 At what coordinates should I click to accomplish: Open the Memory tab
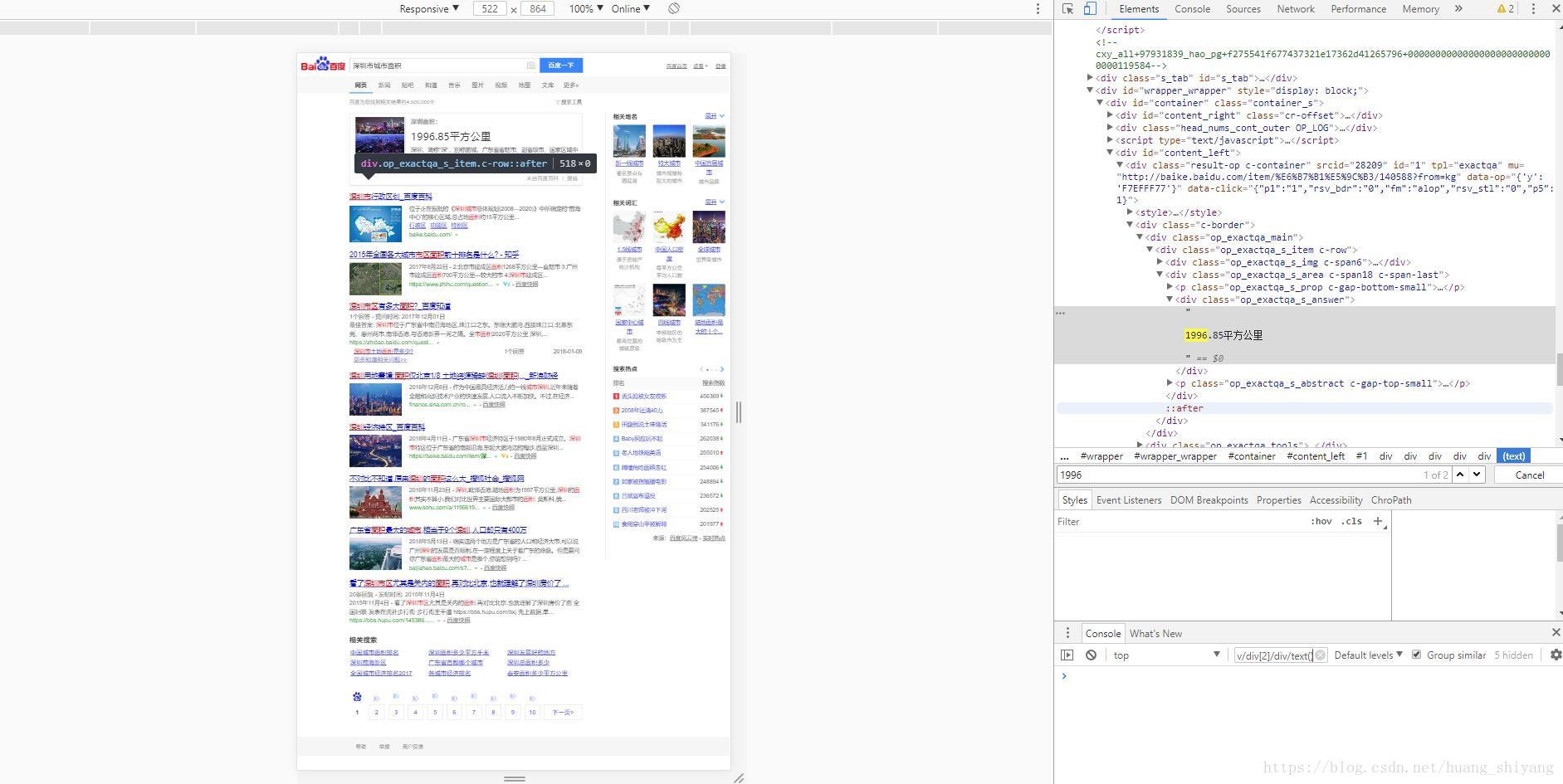point(1420,9)
